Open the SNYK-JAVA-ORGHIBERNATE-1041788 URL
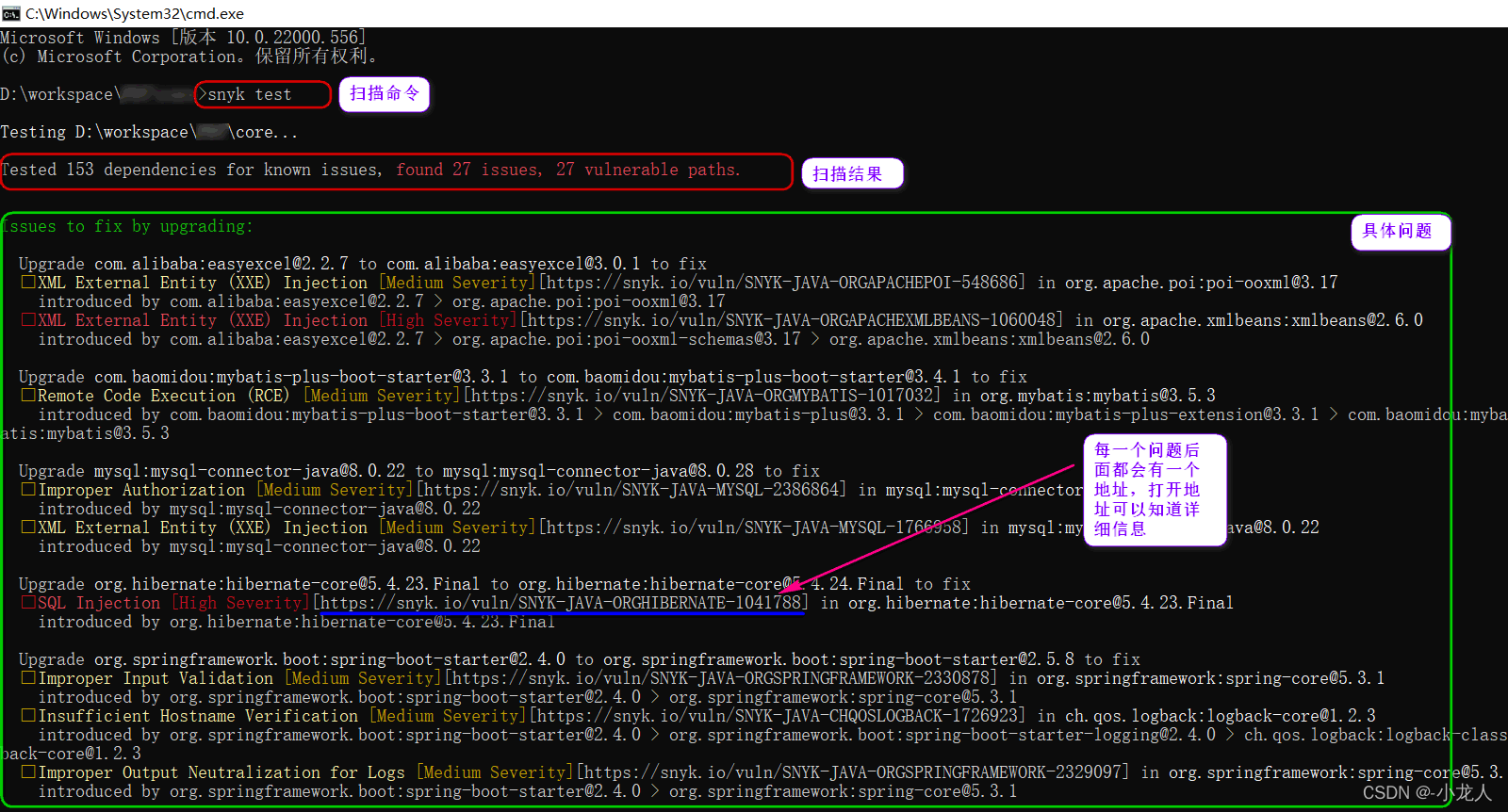Viewport: 1508px width, 812px height. (x=560, y=603)
